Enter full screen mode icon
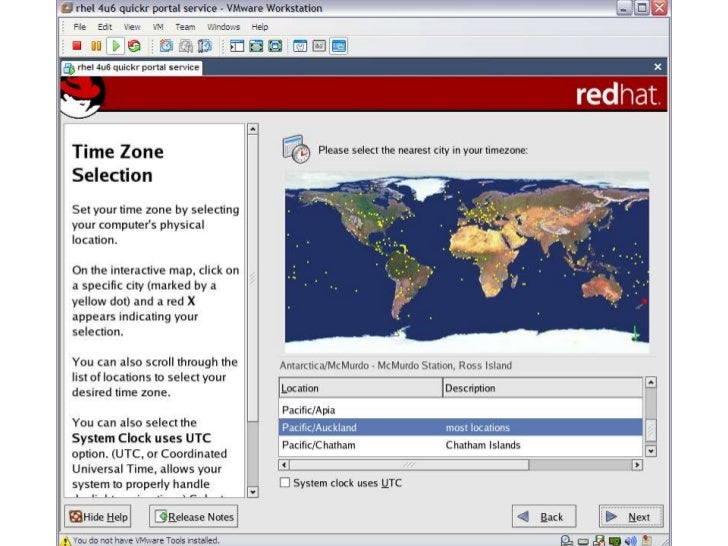 point(275,46)
